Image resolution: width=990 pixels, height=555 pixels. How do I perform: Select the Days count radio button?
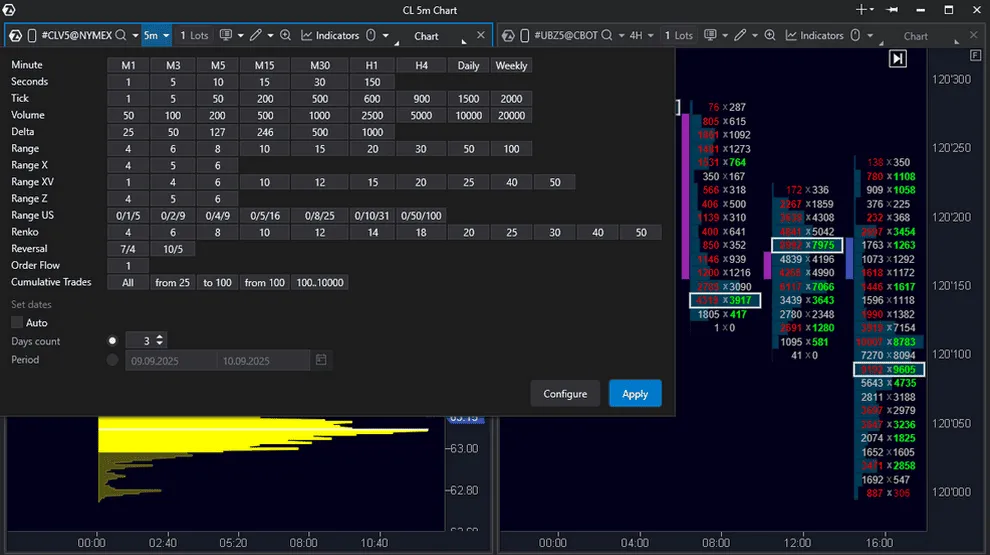(112, 341)
